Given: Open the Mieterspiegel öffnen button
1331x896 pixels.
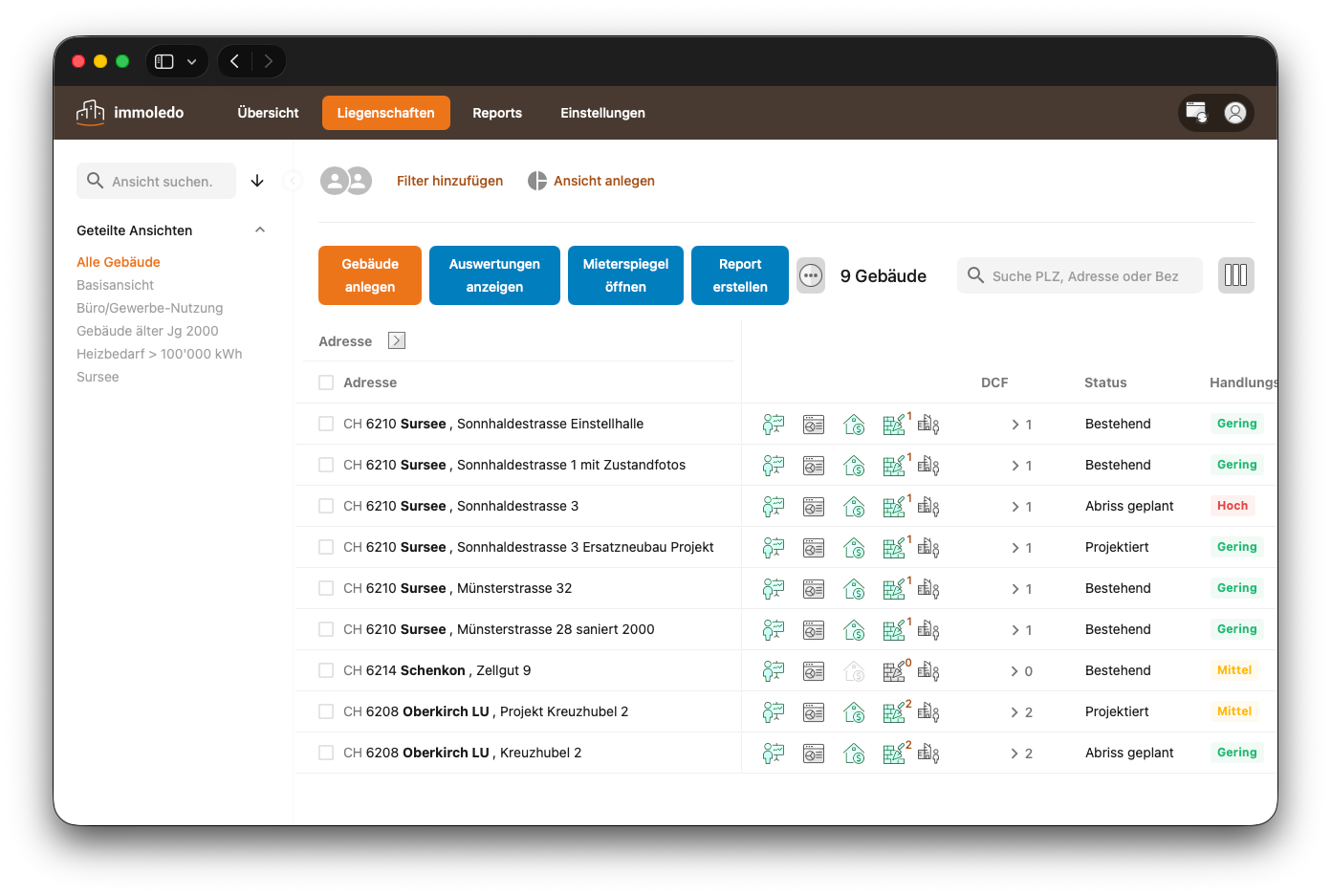Looking at the screenshot, I should tap(625, 275).
